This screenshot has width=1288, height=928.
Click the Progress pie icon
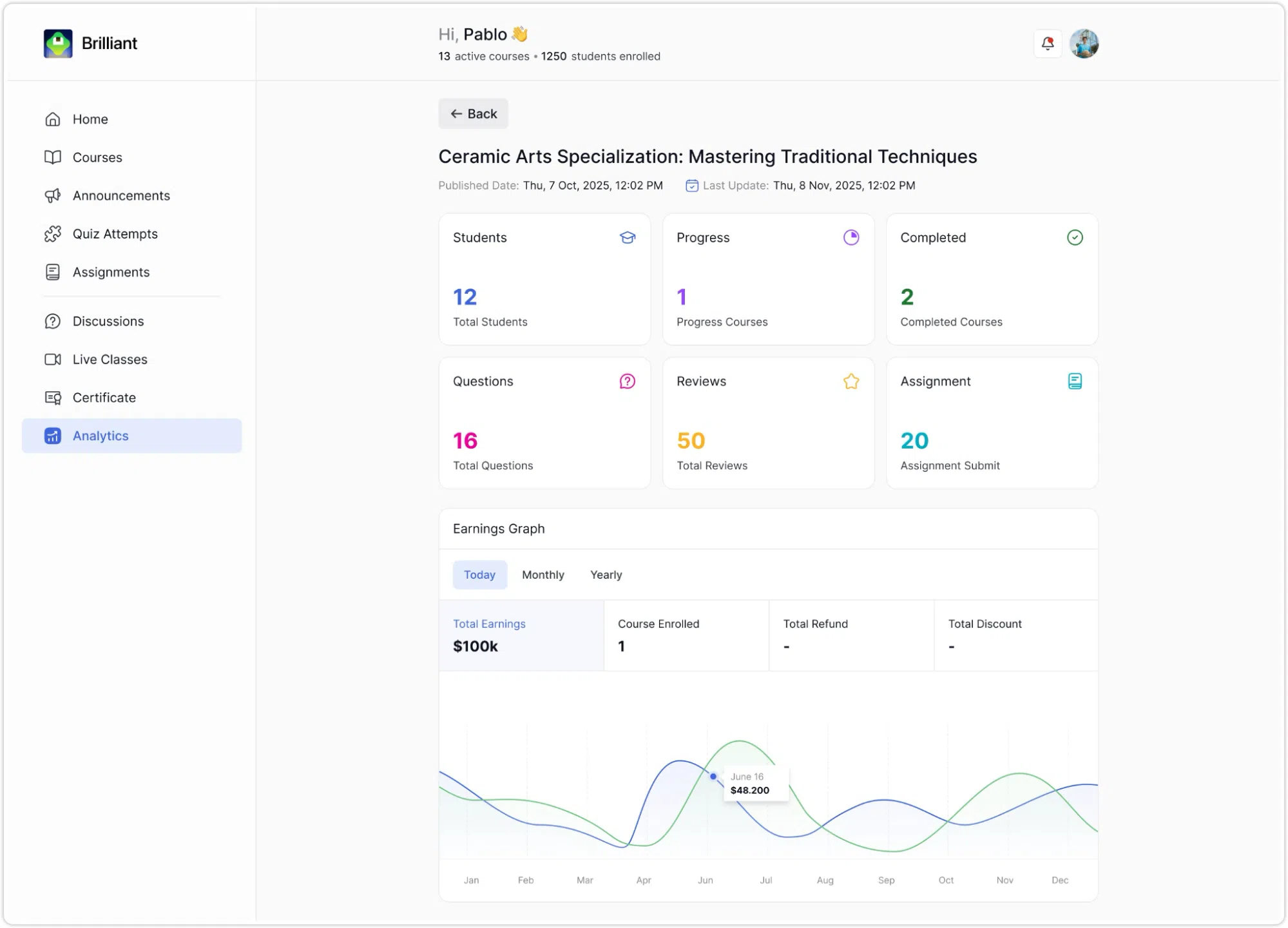(x=851, y=237)
